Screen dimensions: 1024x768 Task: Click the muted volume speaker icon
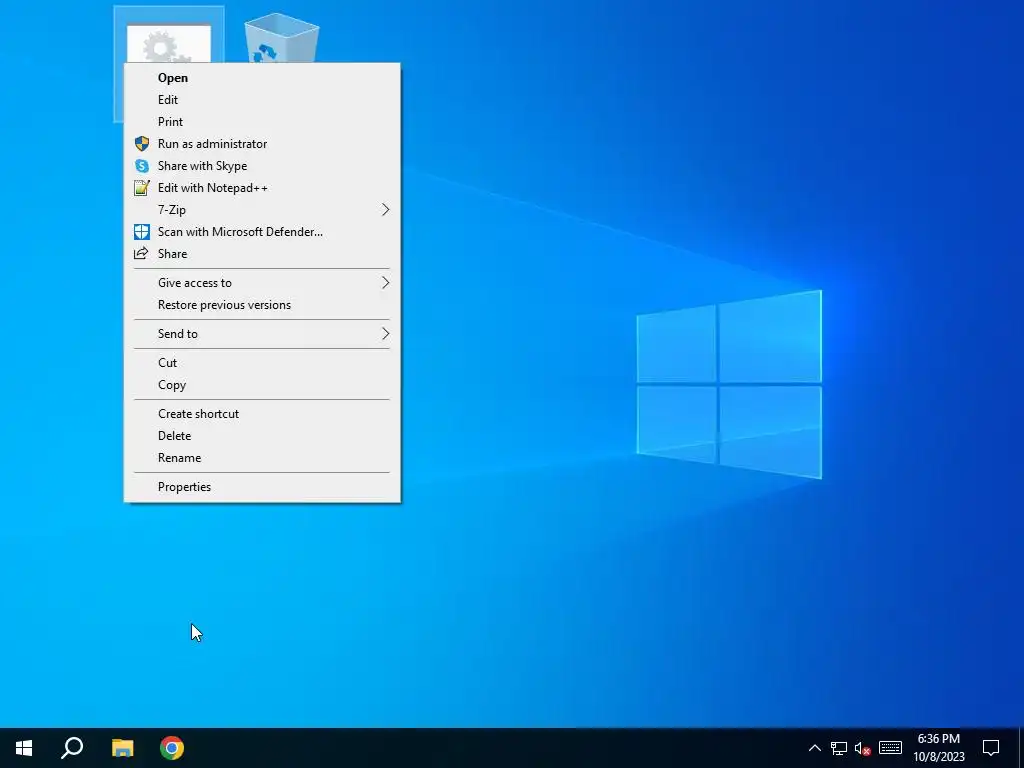tap(863, 748)
